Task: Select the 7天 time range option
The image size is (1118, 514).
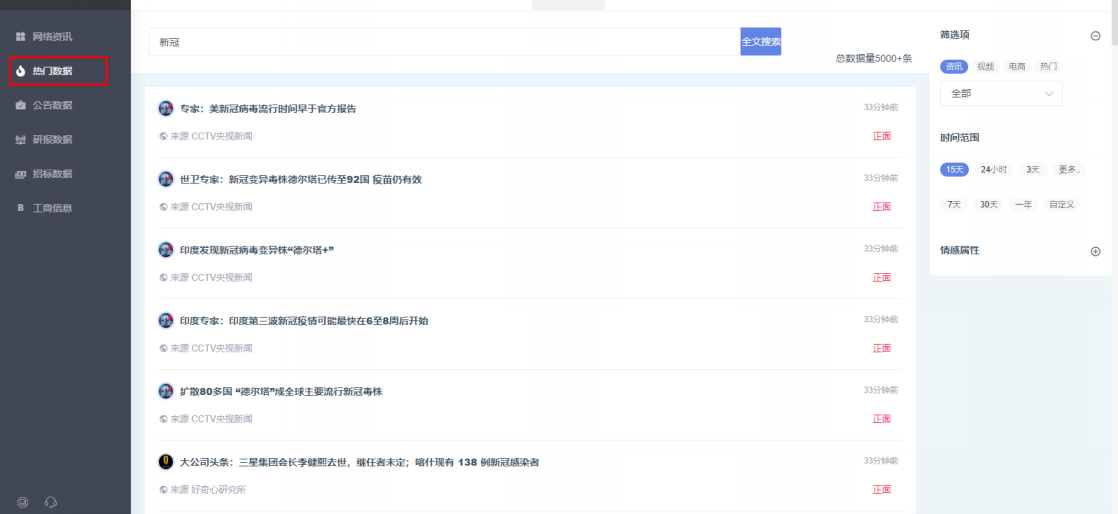Action: click(x=954, y=204)
